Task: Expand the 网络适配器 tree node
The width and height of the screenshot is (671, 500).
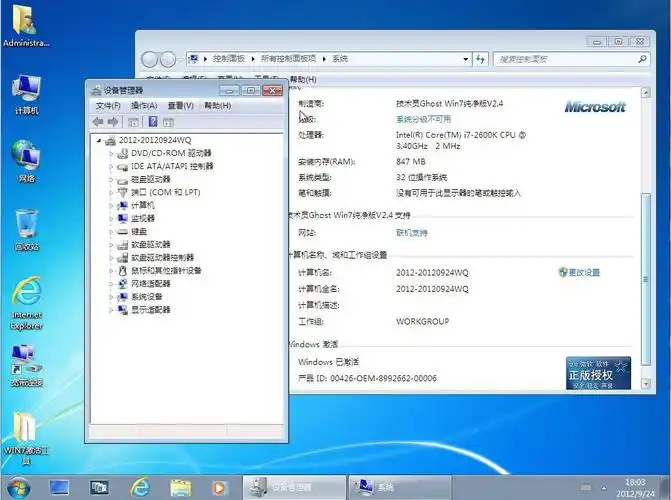Action: (x=110, y=283)
